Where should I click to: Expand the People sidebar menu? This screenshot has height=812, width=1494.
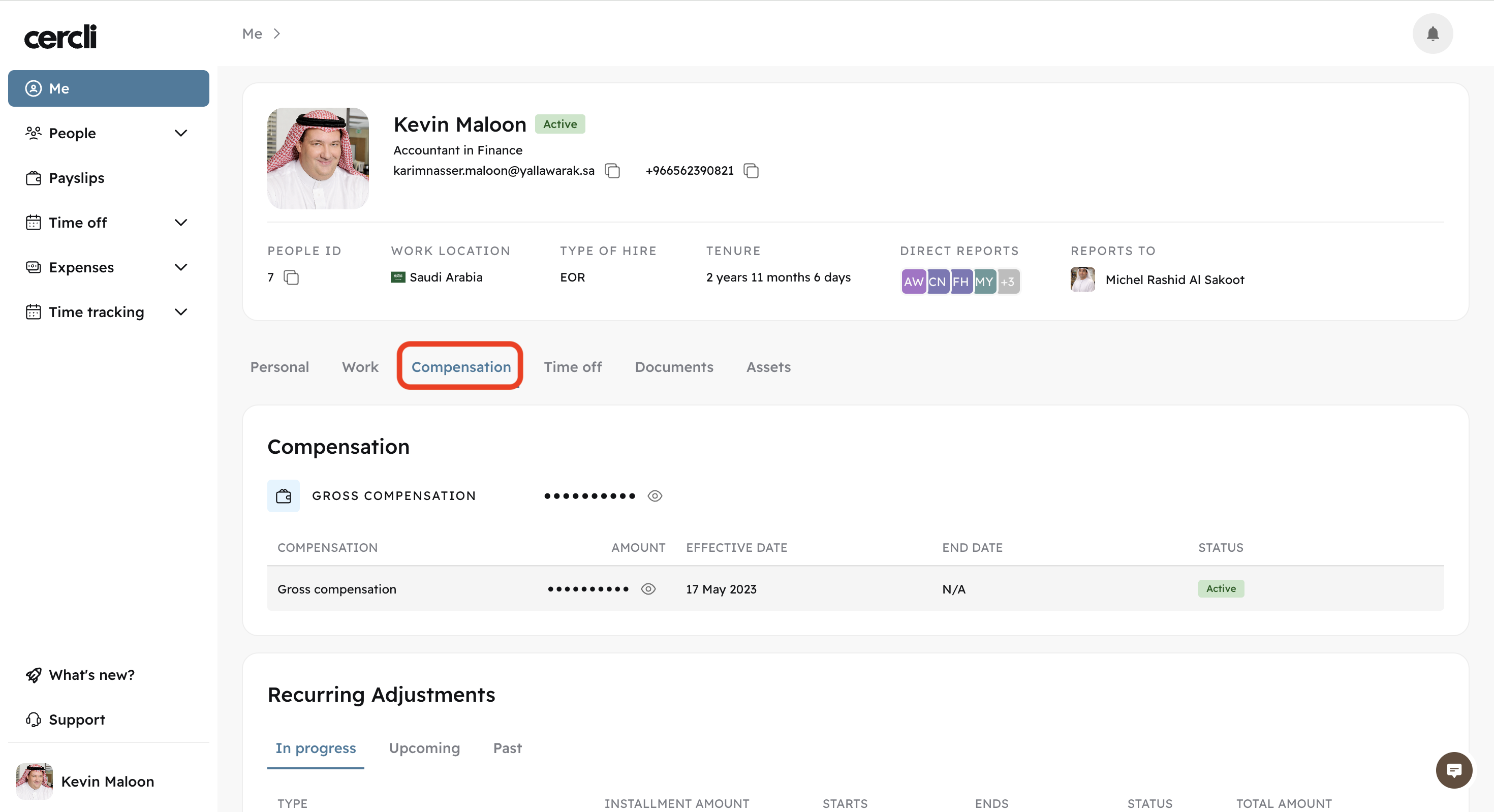tap(181, 133)
